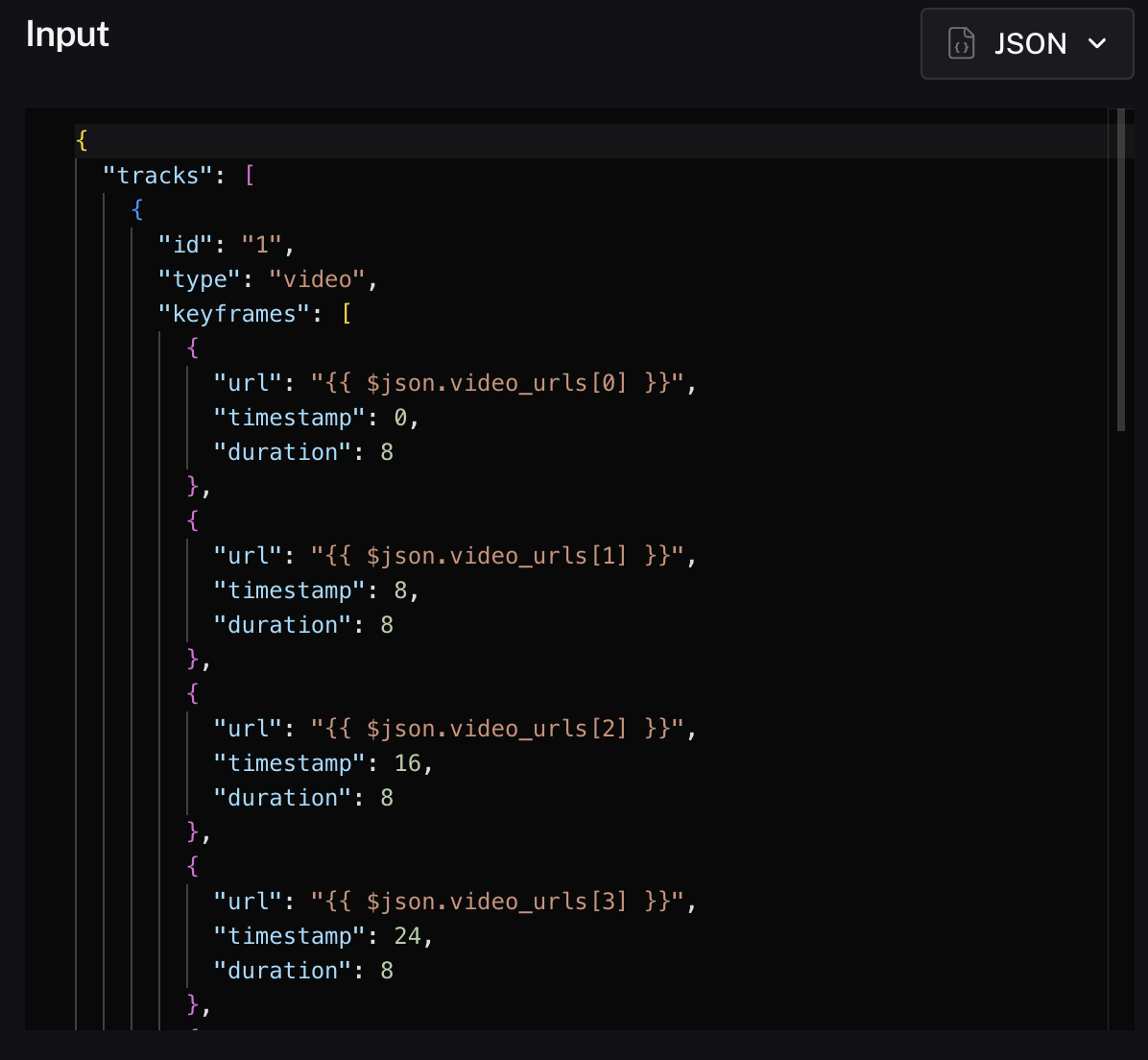Image resolution: width=1148 pixels, height=1060 pixels.
Task: Click the "id" key in the editor
Action: point(185,245)
